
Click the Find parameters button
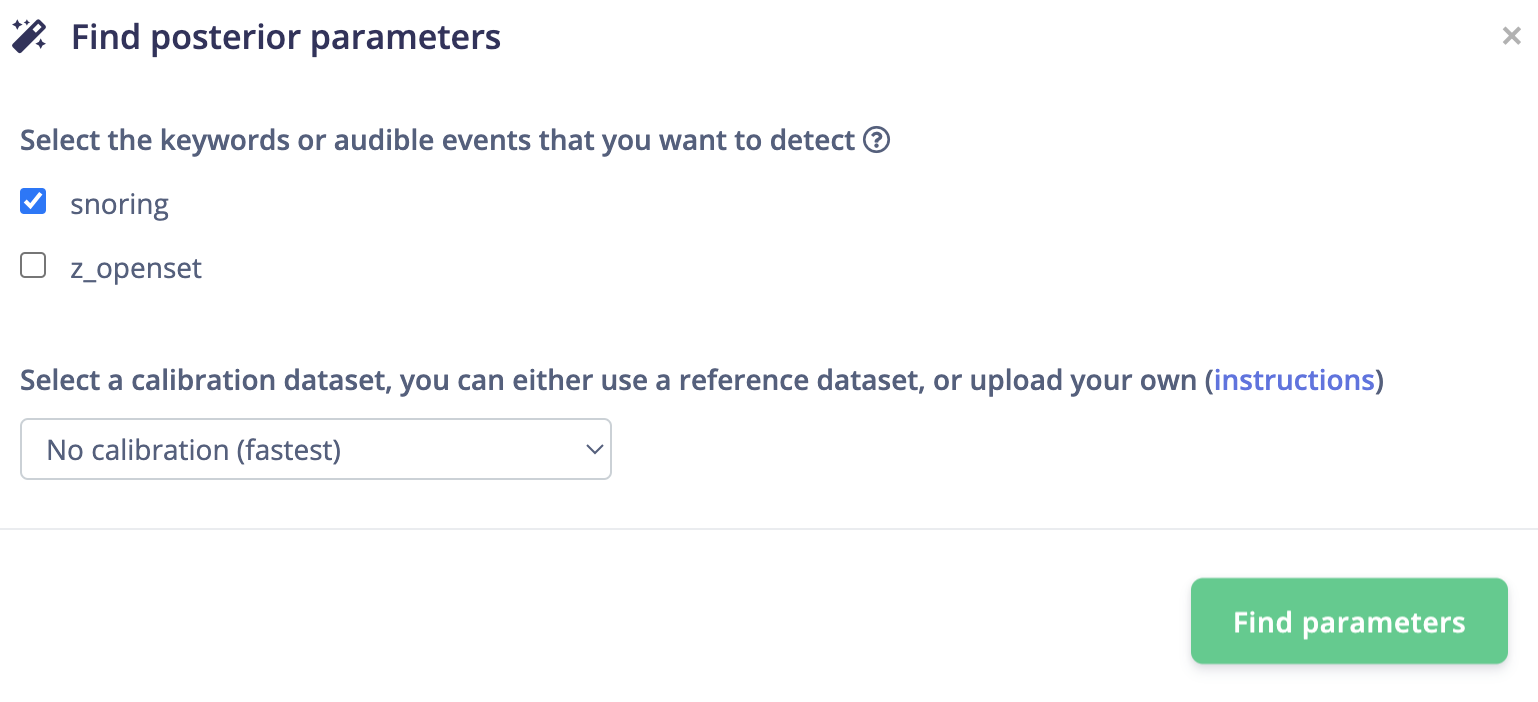click(1349, 621)
